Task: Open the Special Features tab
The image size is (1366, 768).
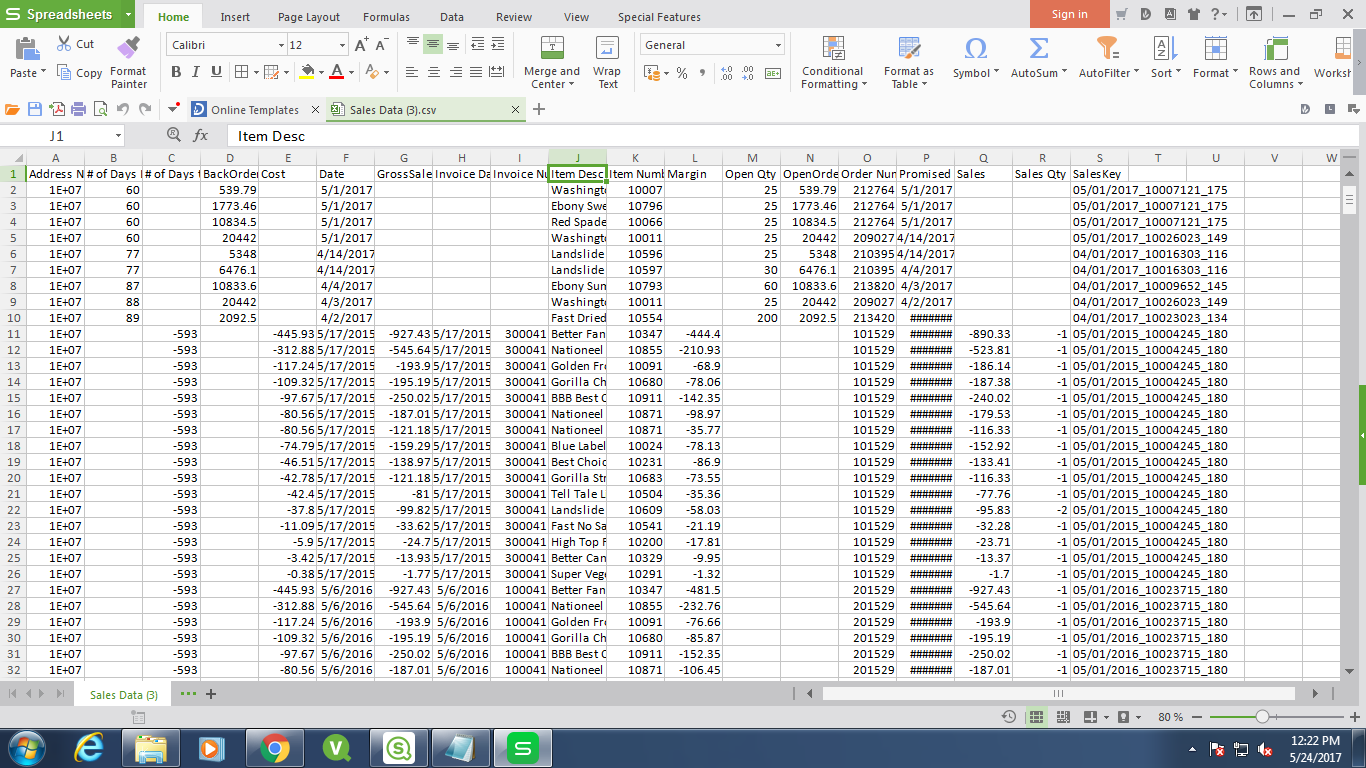Action: 659,17
